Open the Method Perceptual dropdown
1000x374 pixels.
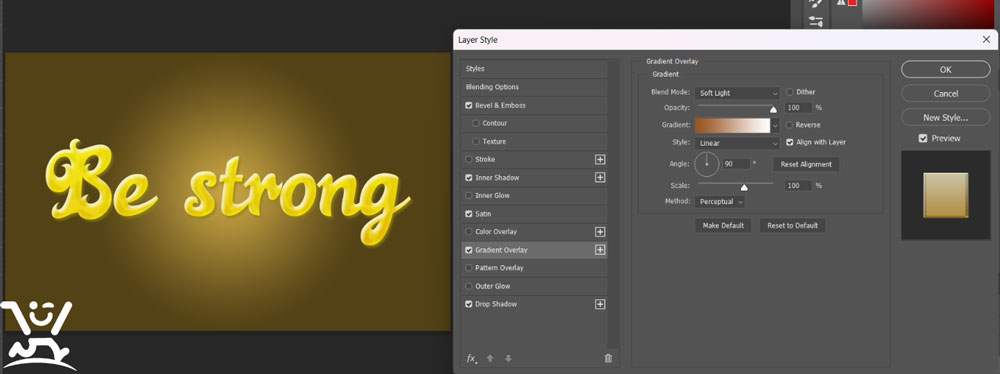pos(720,202)
